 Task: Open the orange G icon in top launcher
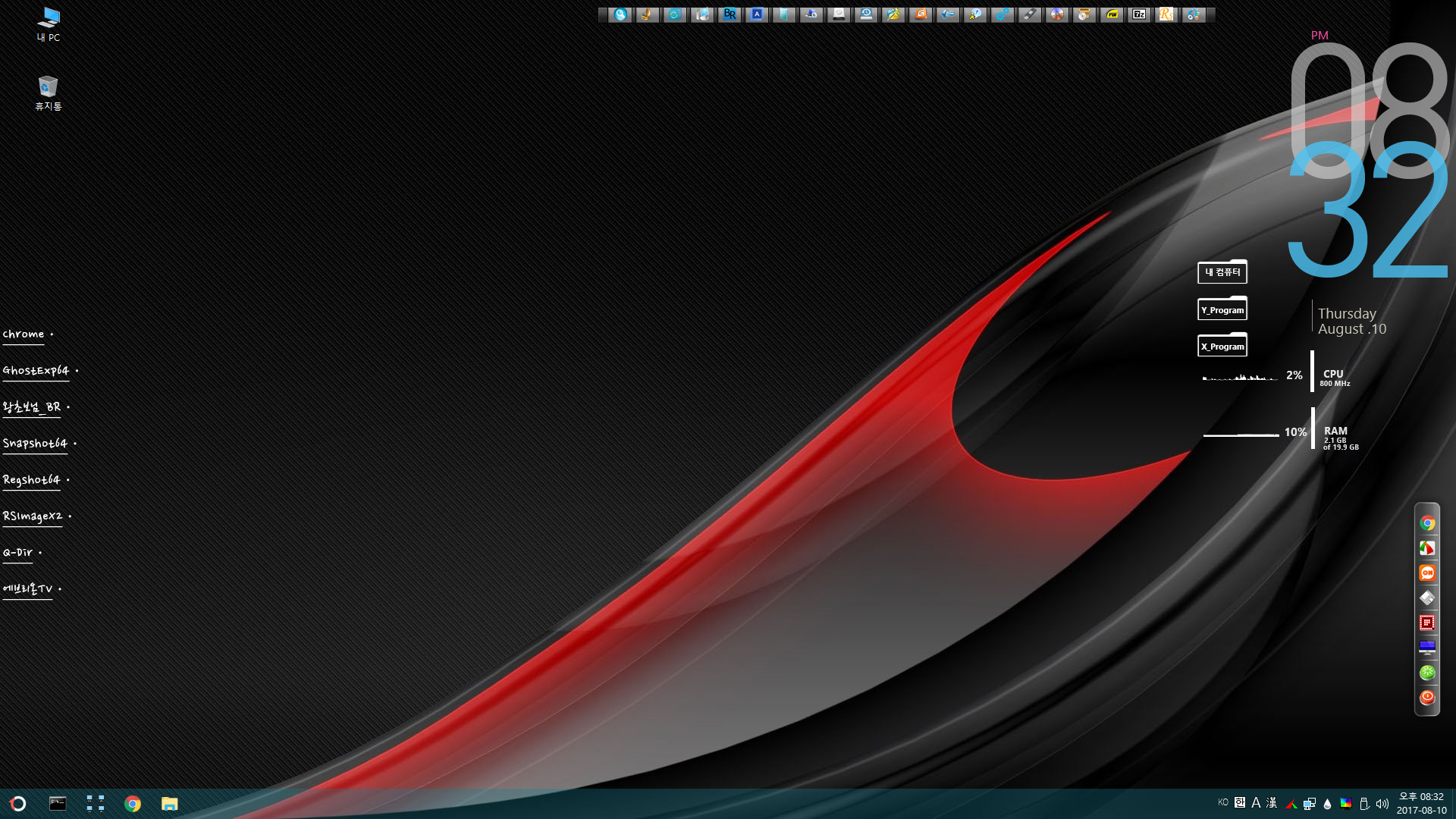click(921, 14)
